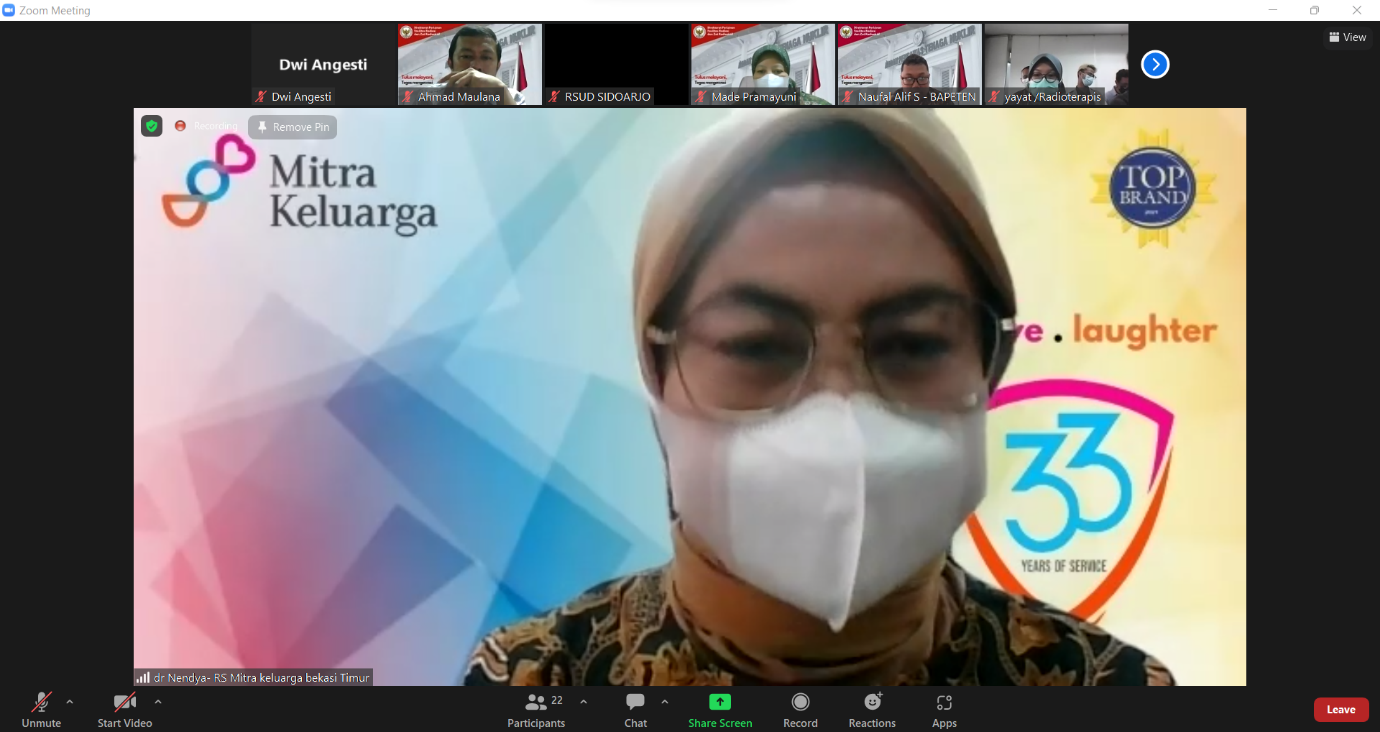
Task: Unmute the microphone
Action: (41, 710)
